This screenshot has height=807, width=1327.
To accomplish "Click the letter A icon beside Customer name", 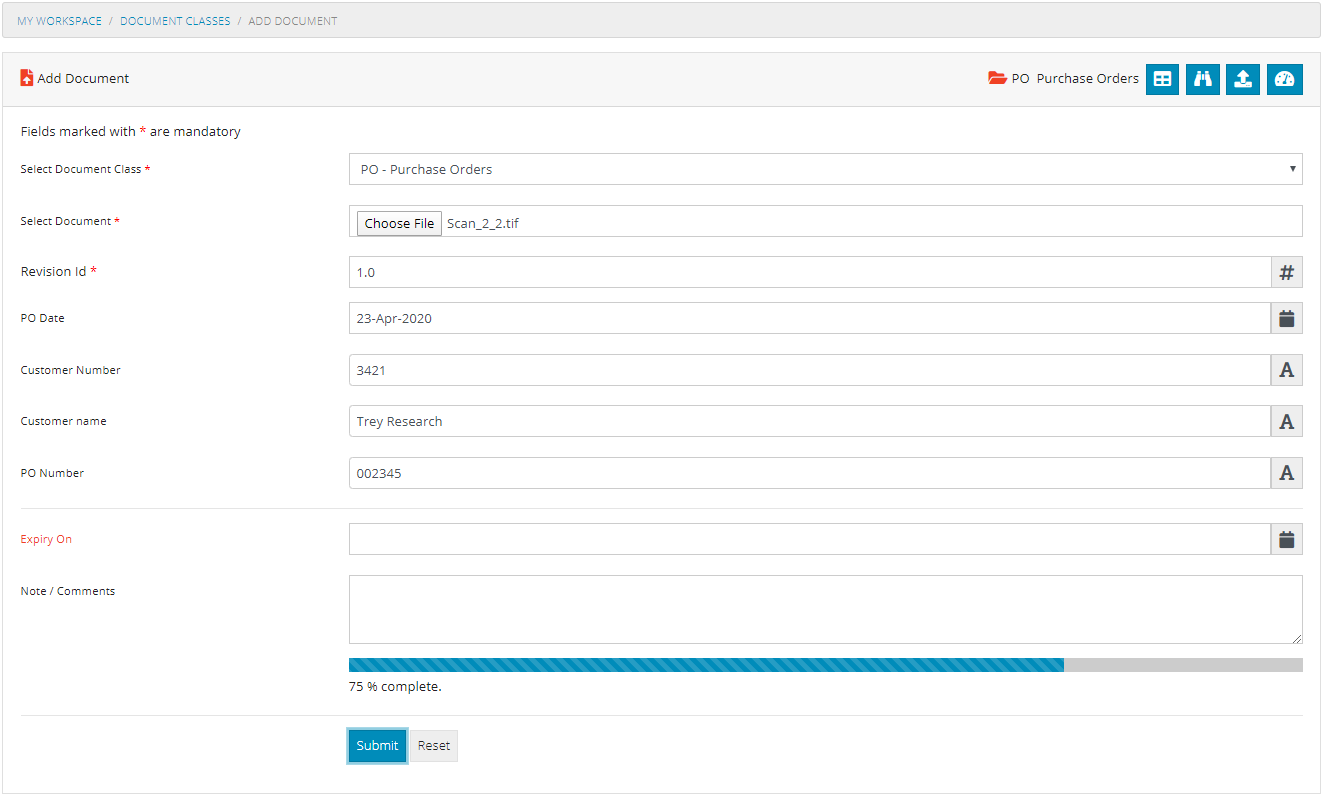I will point(1286,421).
